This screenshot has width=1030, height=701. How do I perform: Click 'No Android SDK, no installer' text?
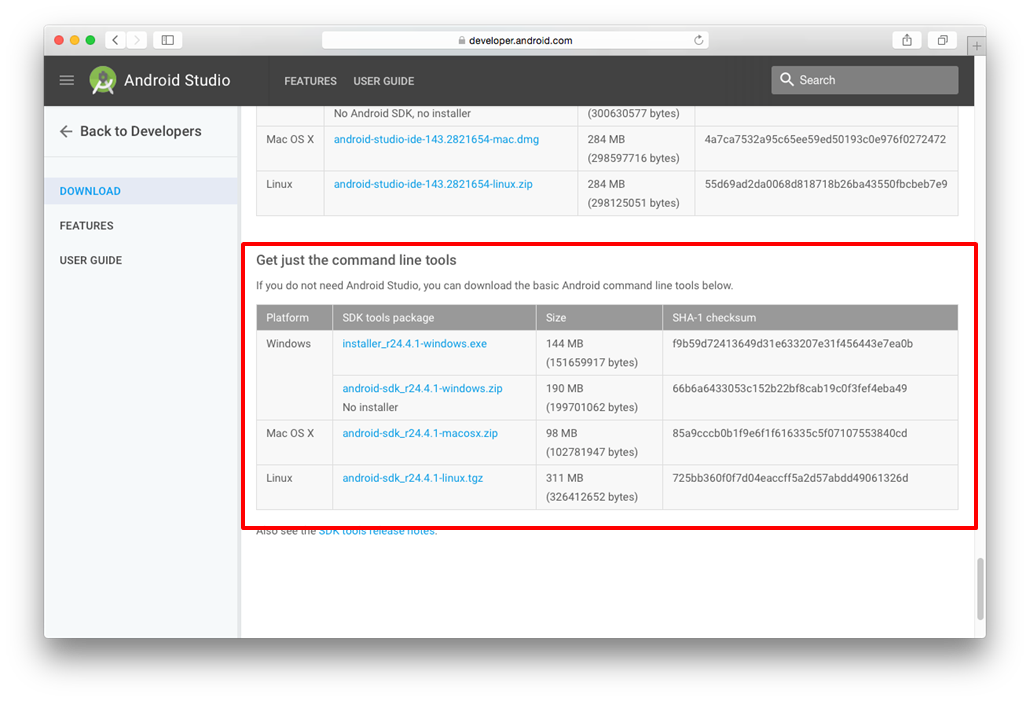[x=402, y=113]
